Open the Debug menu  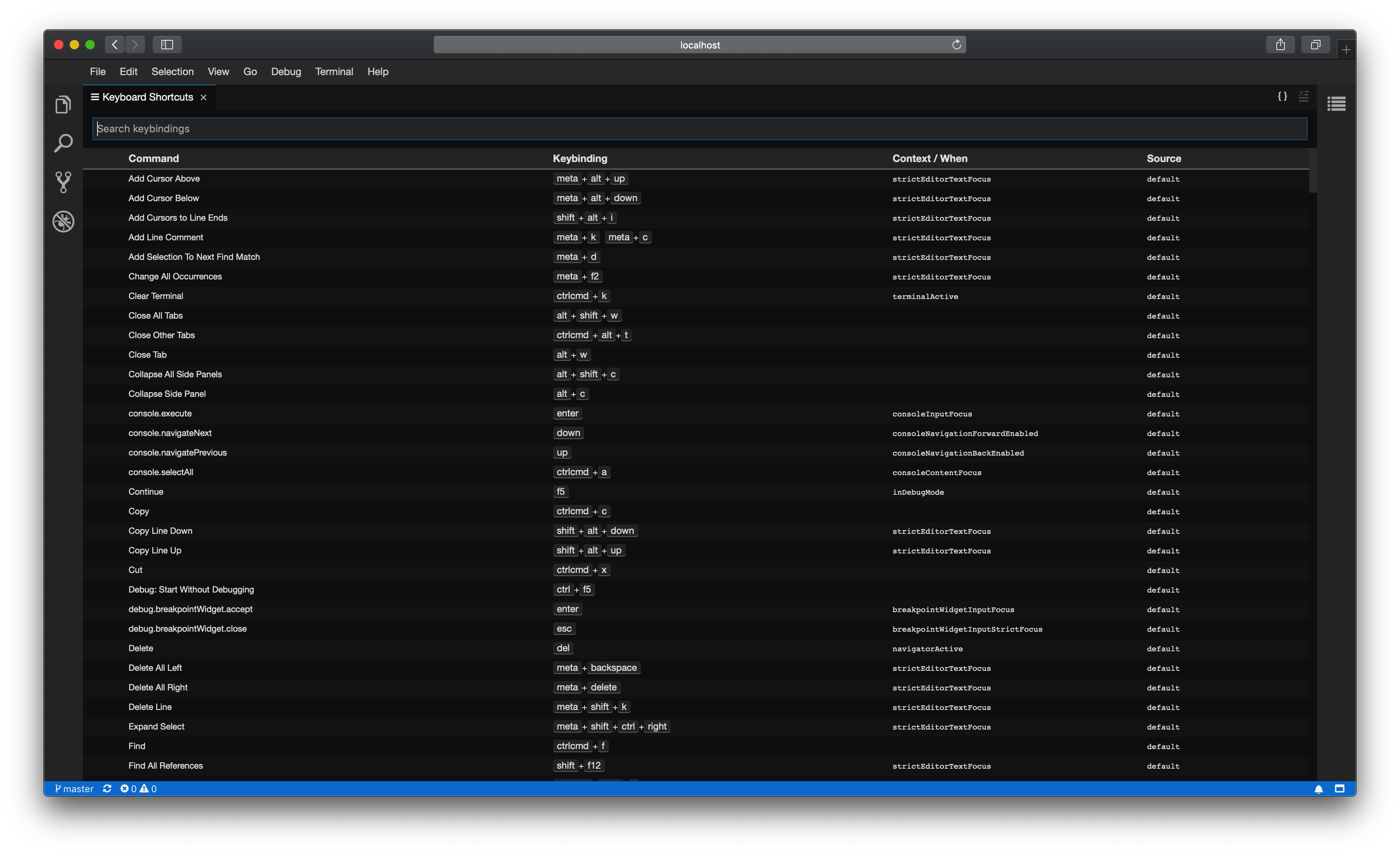[x=286, y=72]
